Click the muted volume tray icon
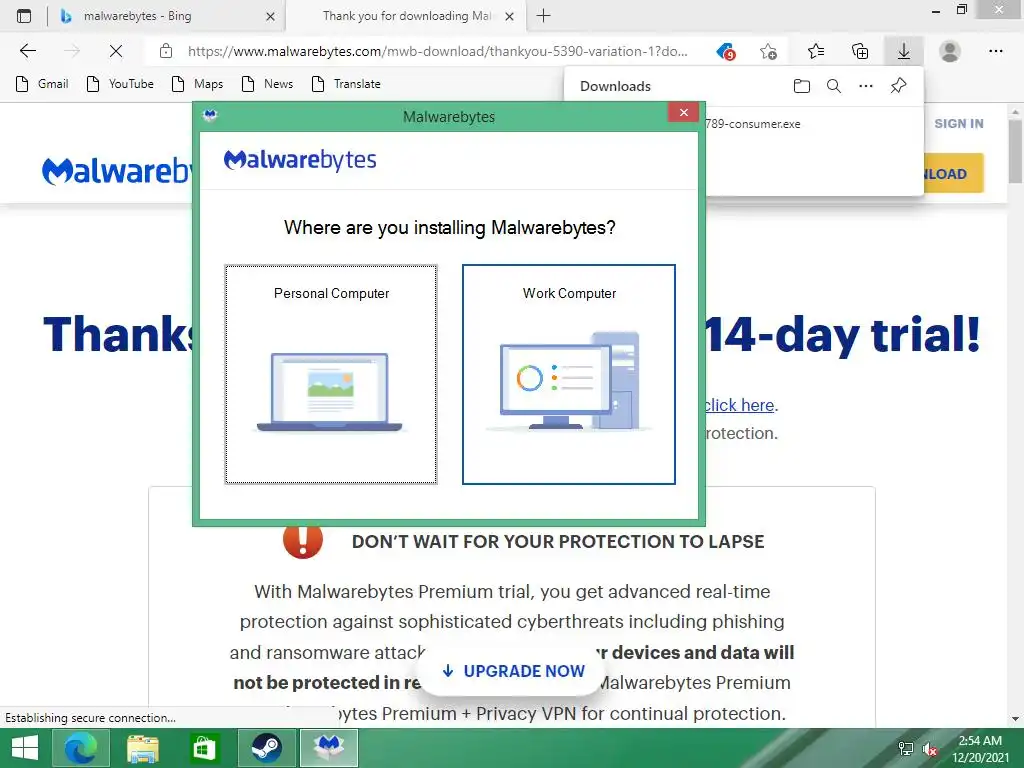The width and height of the screenshot is (1024, 768). (930, 748)
